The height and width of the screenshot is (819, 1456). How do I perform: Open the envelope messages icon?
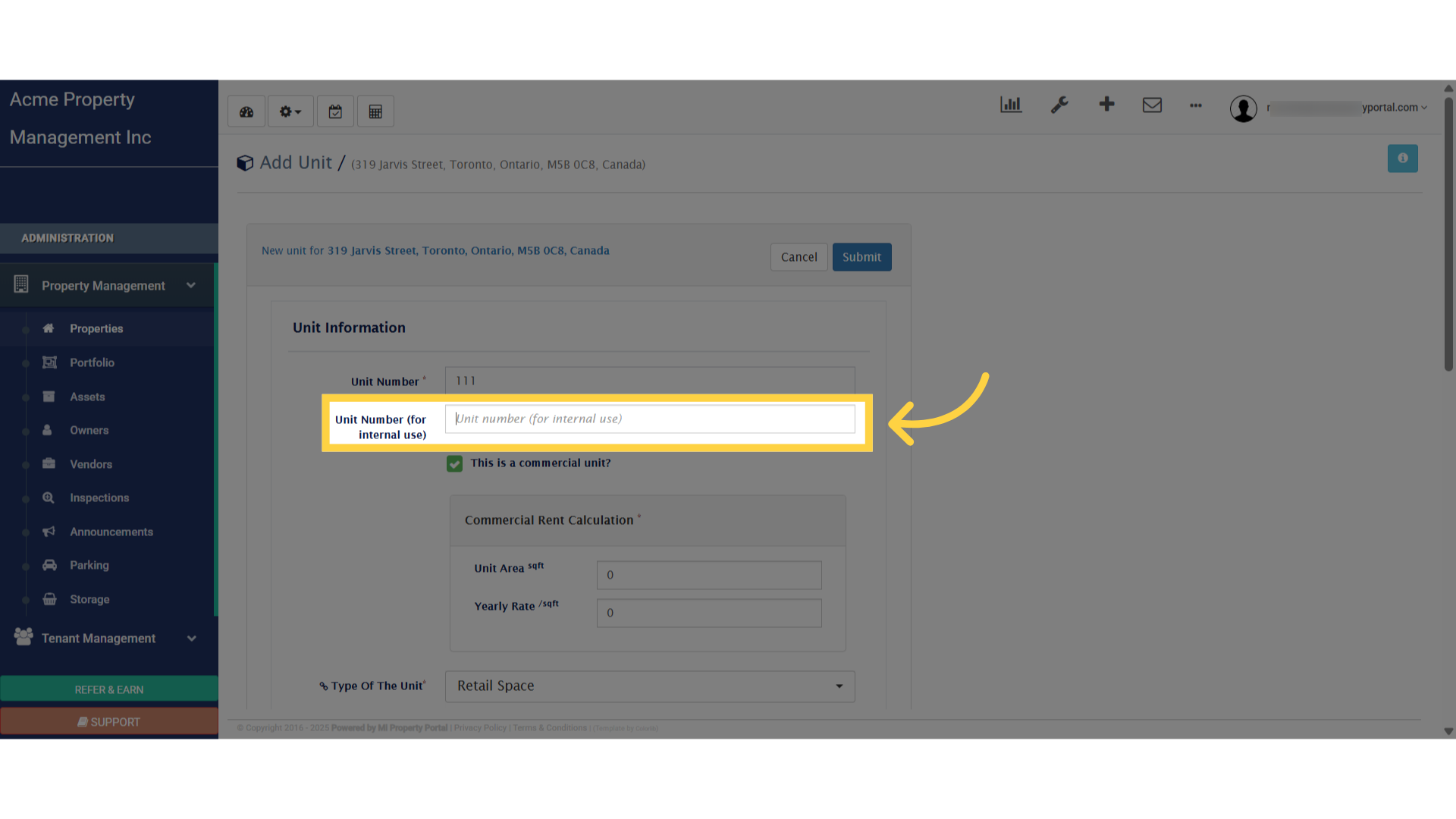(1152, 106)
